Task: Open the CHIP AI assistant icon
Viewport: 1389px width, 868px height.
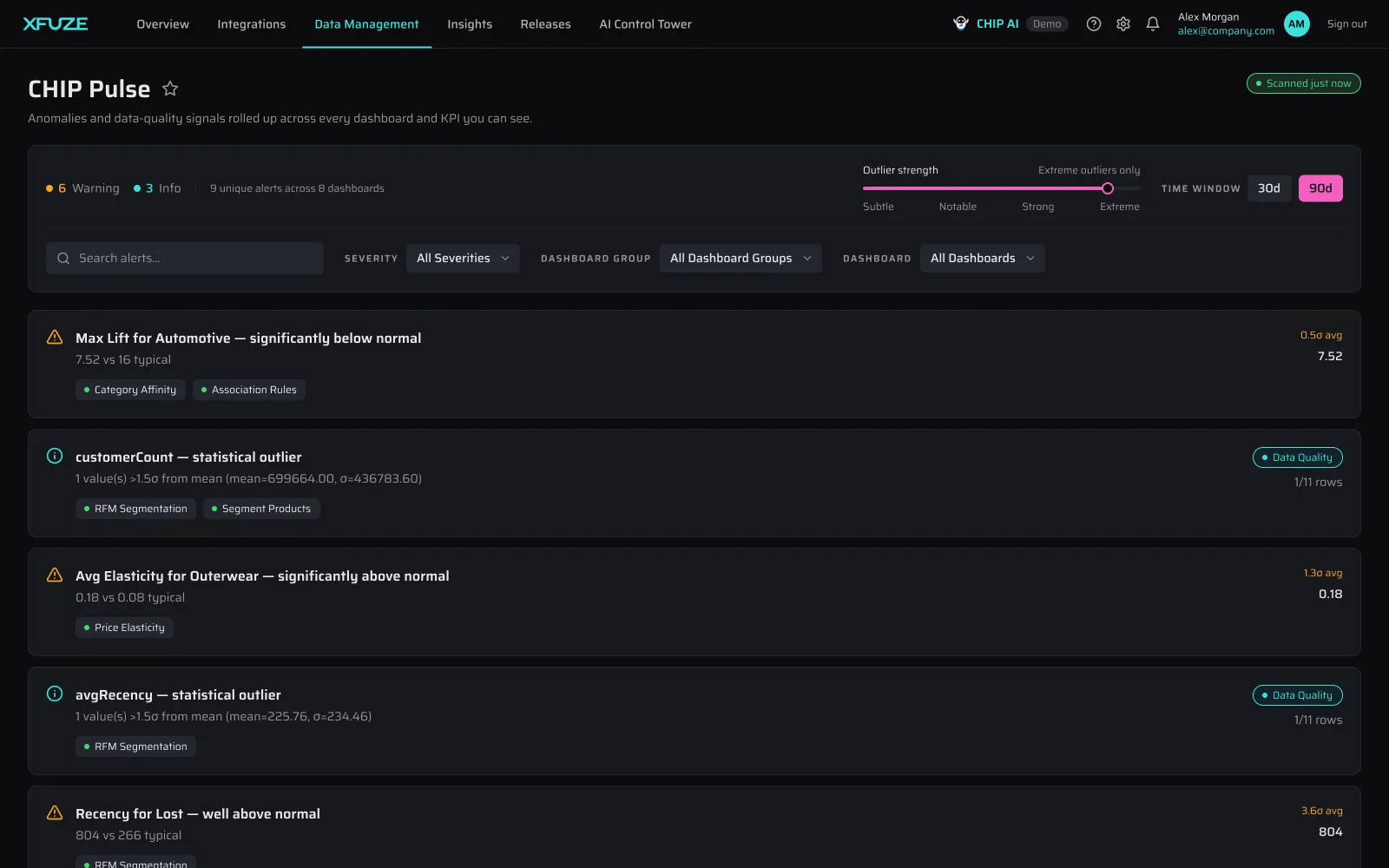Action: click(961, 23)
